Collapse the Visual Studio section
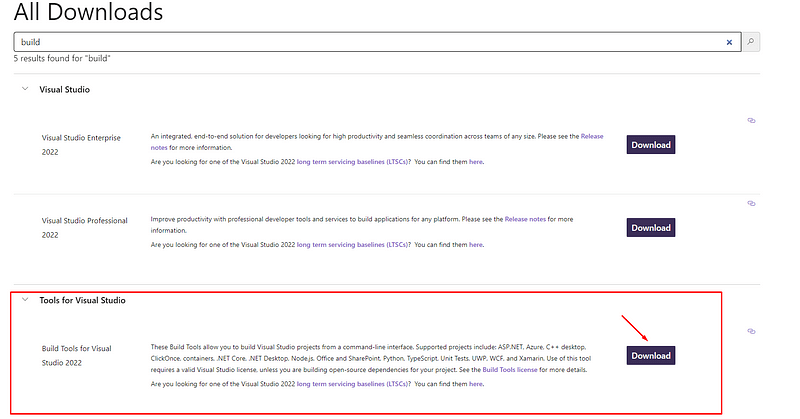 [25, 89]
